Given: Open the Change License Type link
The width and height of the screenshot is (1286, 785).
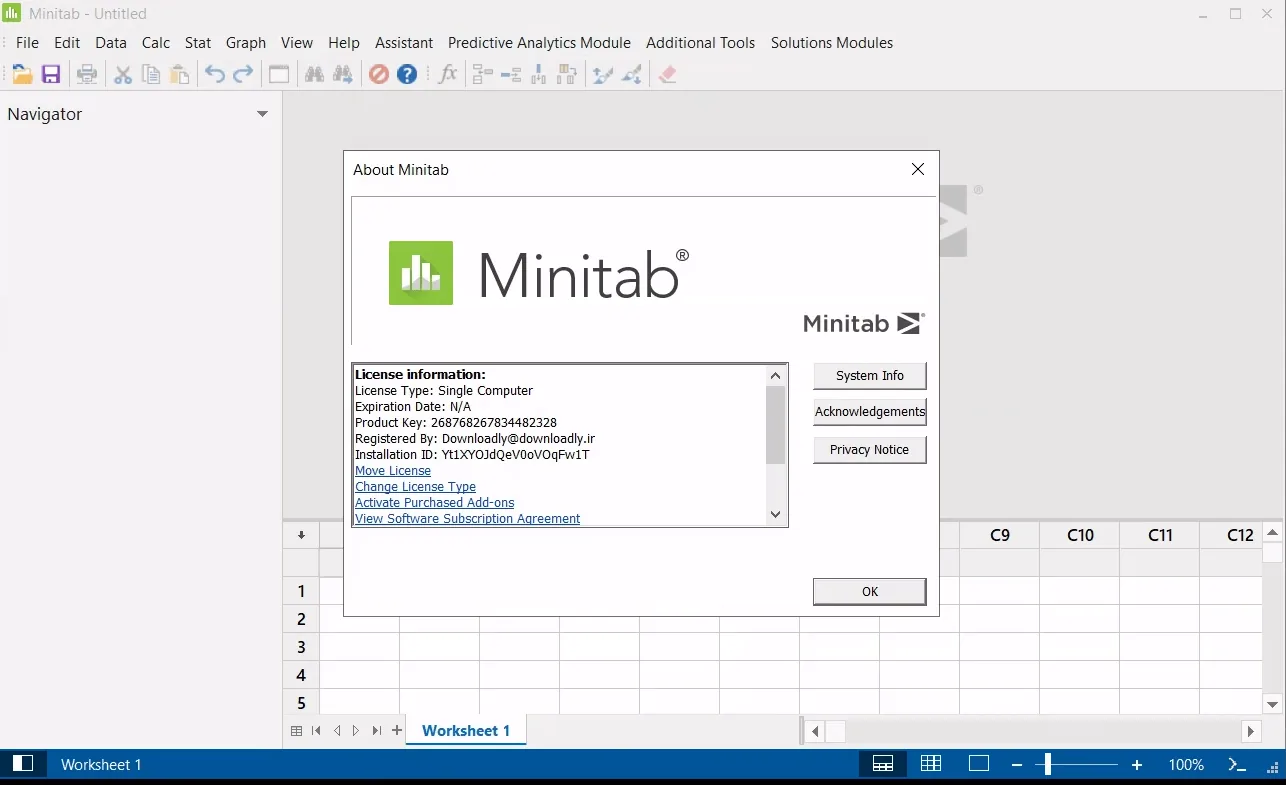Looking at the screenshot, I should coord(415,487).
